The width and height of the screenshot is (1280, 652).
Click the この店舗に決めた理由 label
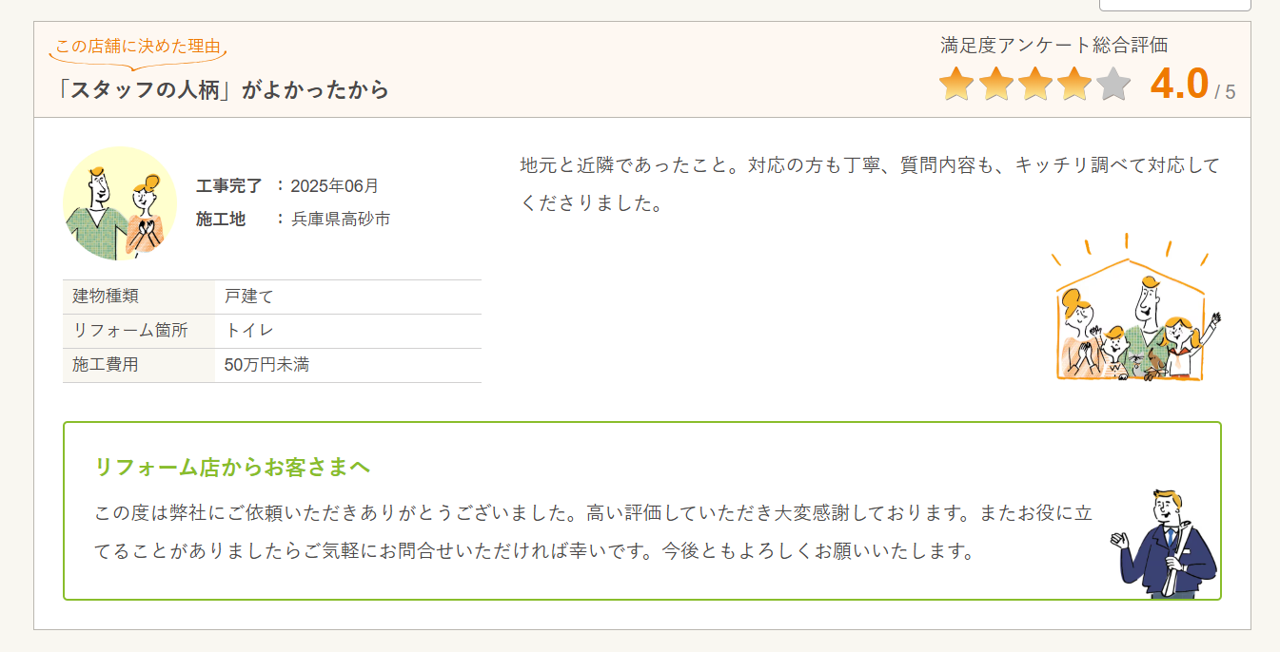[x=138, y=46]
